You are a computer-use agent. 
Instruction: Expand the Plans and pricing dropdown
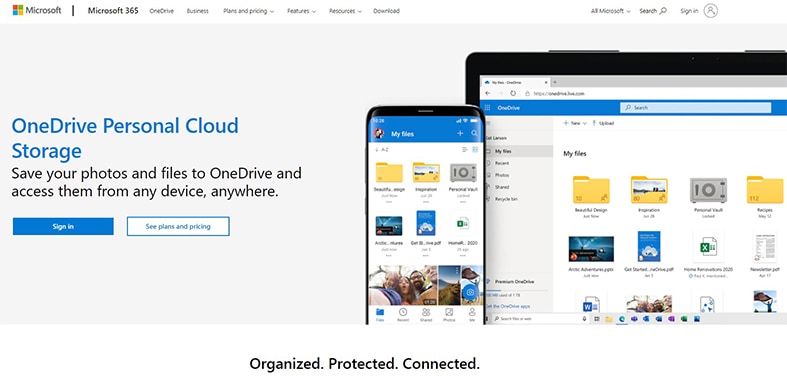pyautogui.click(x=248, y=11)
